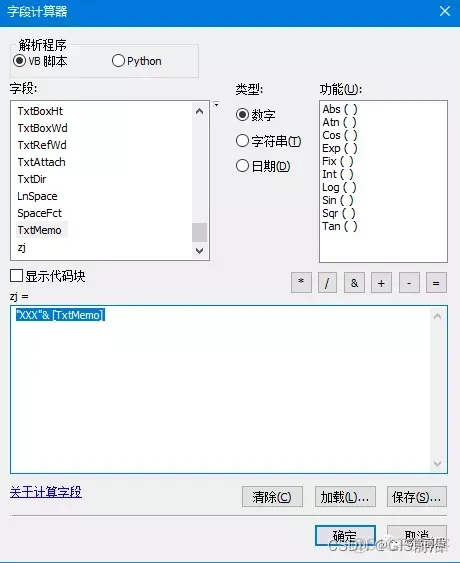Click the 加载(L)... button

[x=345, y=497]
